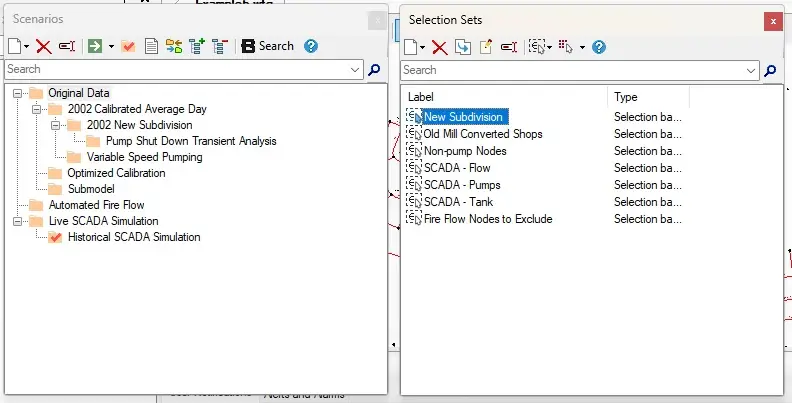792x403 pixels.
Task: Click the Make Current checkmark icon
Action: pos(128,46)
